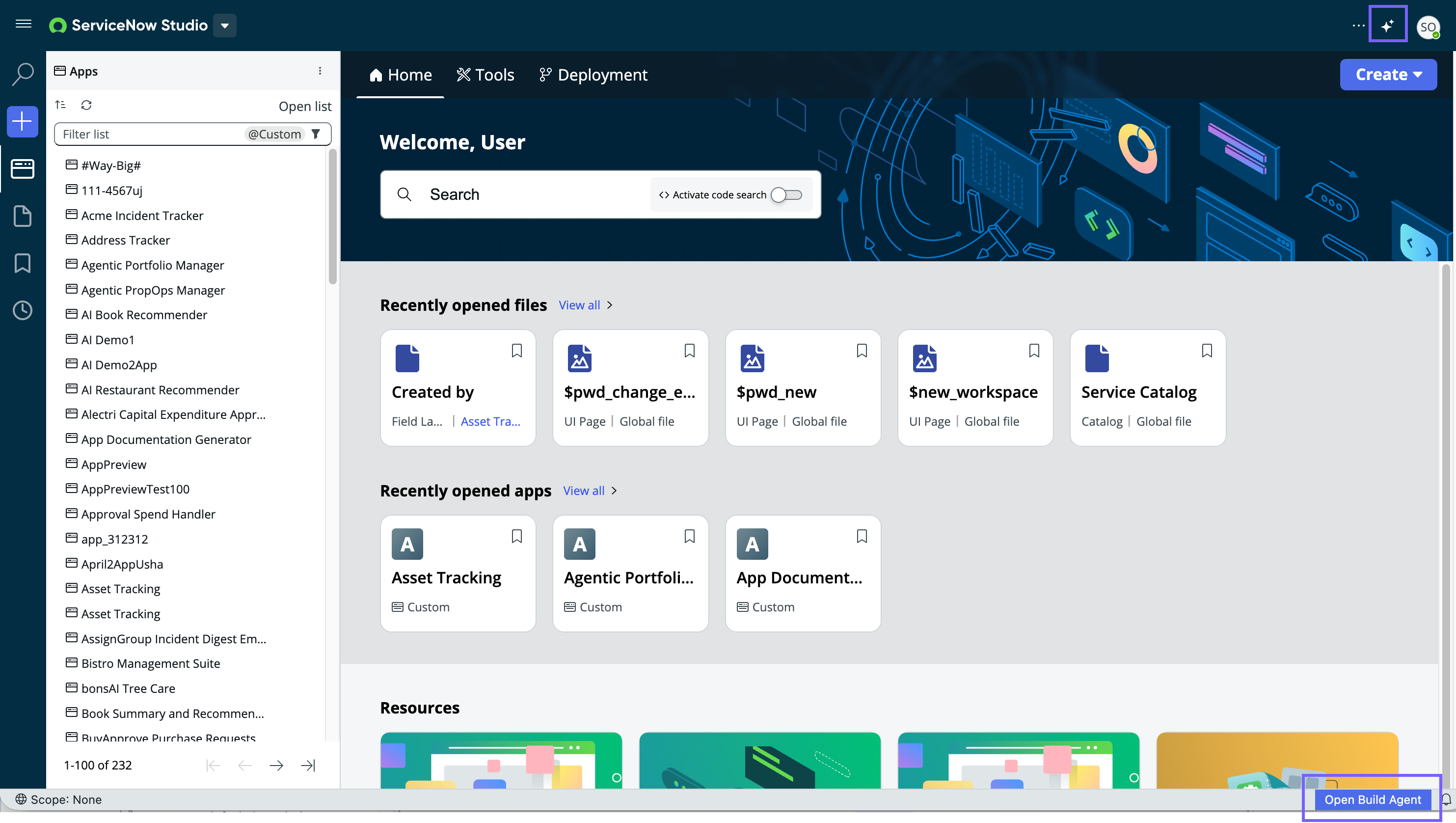Open the Asset Tracking recent app card
Image resolution: width=1456 pixels, height=823 pixels.
click(x=458, y=573)
